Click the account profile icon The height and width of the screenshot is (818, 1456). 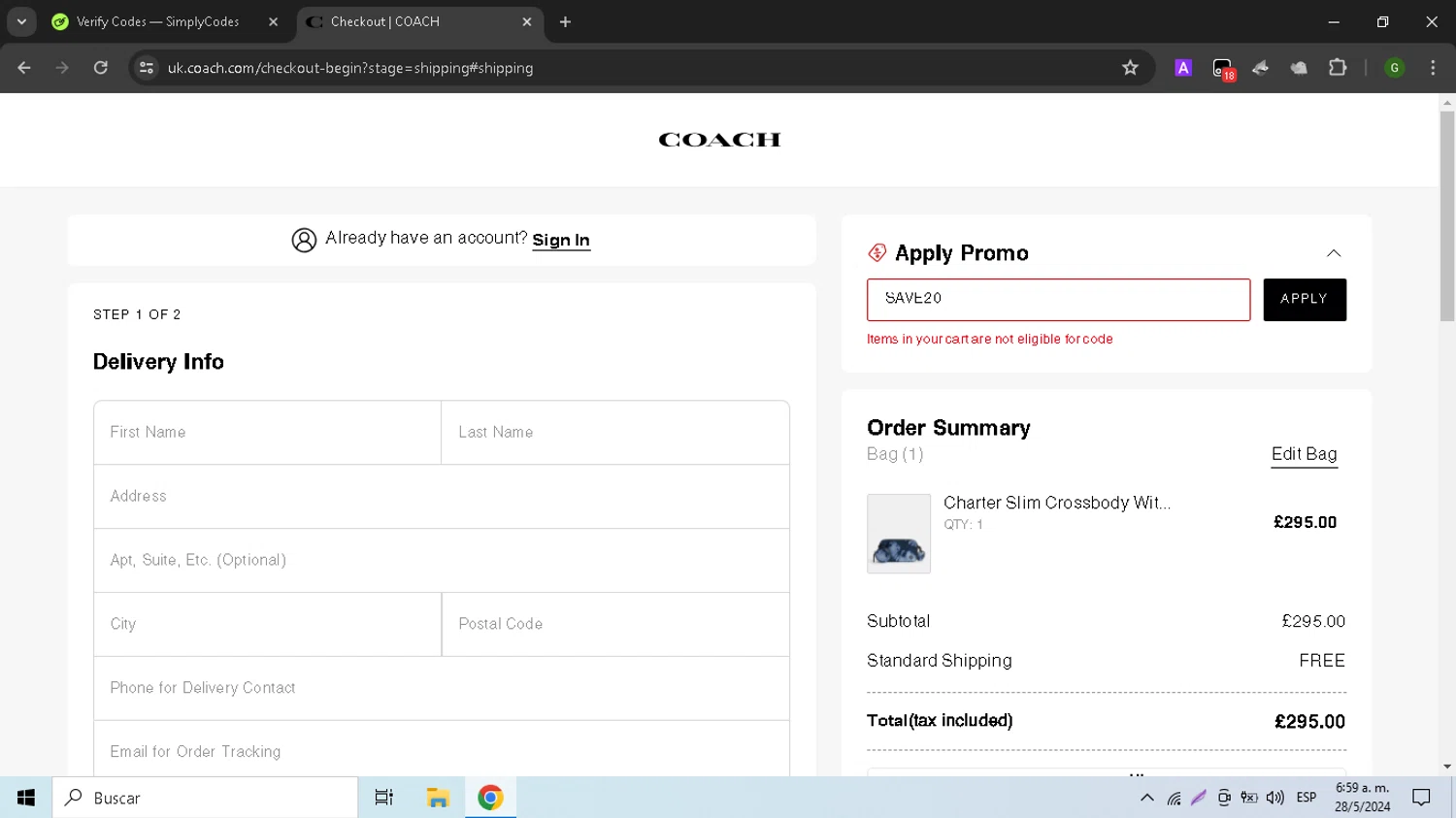pyautogui.click(x=304, y=240)
